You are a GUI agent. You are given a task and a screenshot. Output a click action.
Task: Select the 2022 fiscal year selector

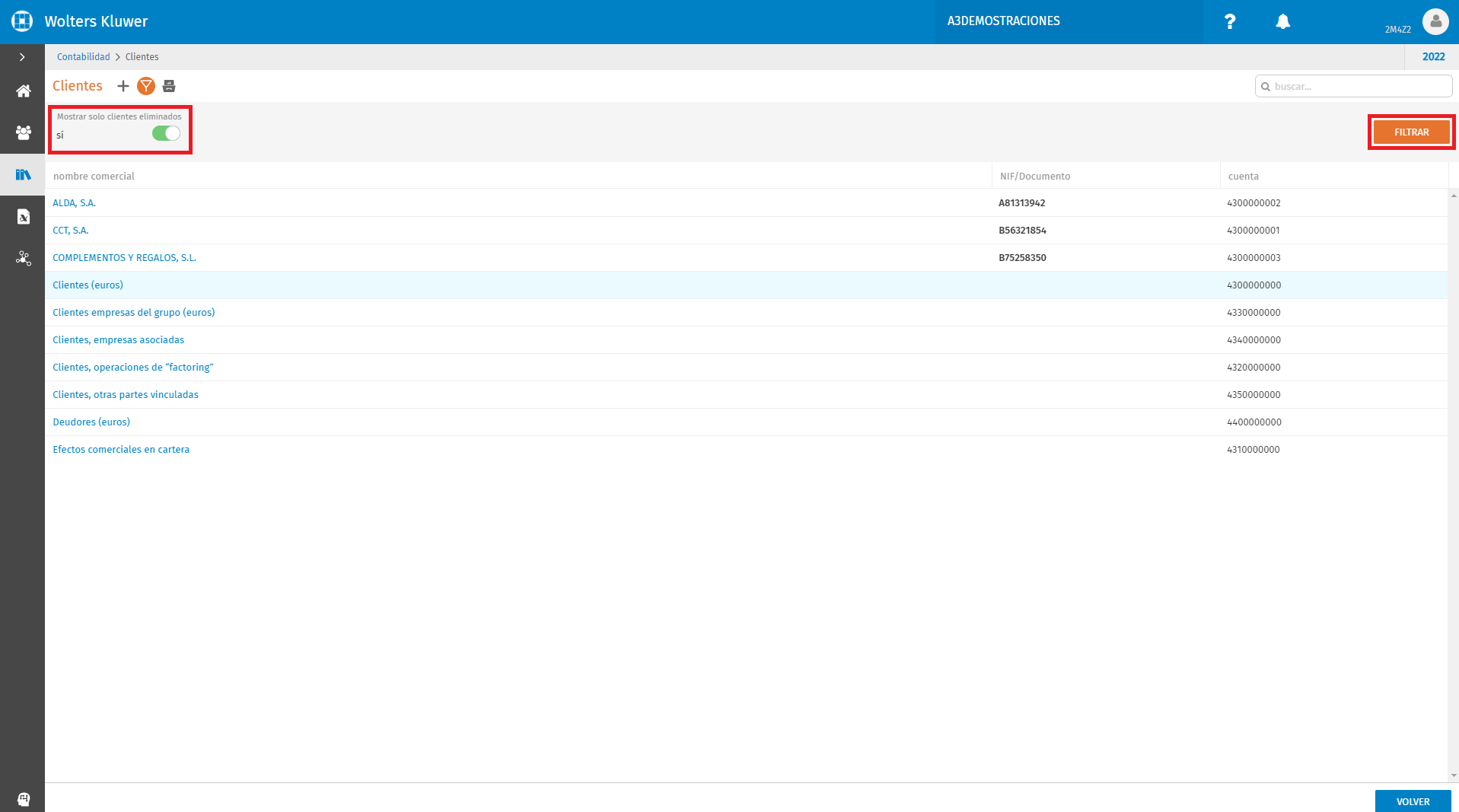click(1433, 57)
